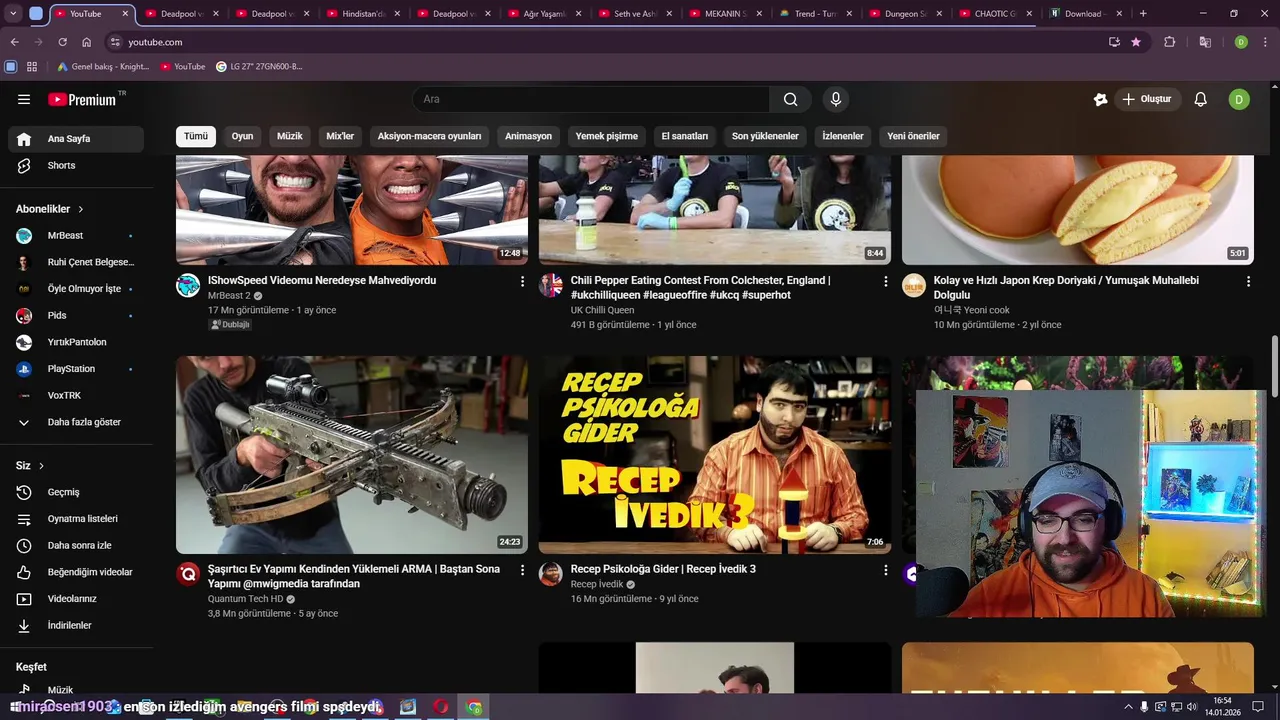The height and width of the screenshot is (720, 1280).
Task: Show hidden system tray icons
Action: coord(1128,707)
